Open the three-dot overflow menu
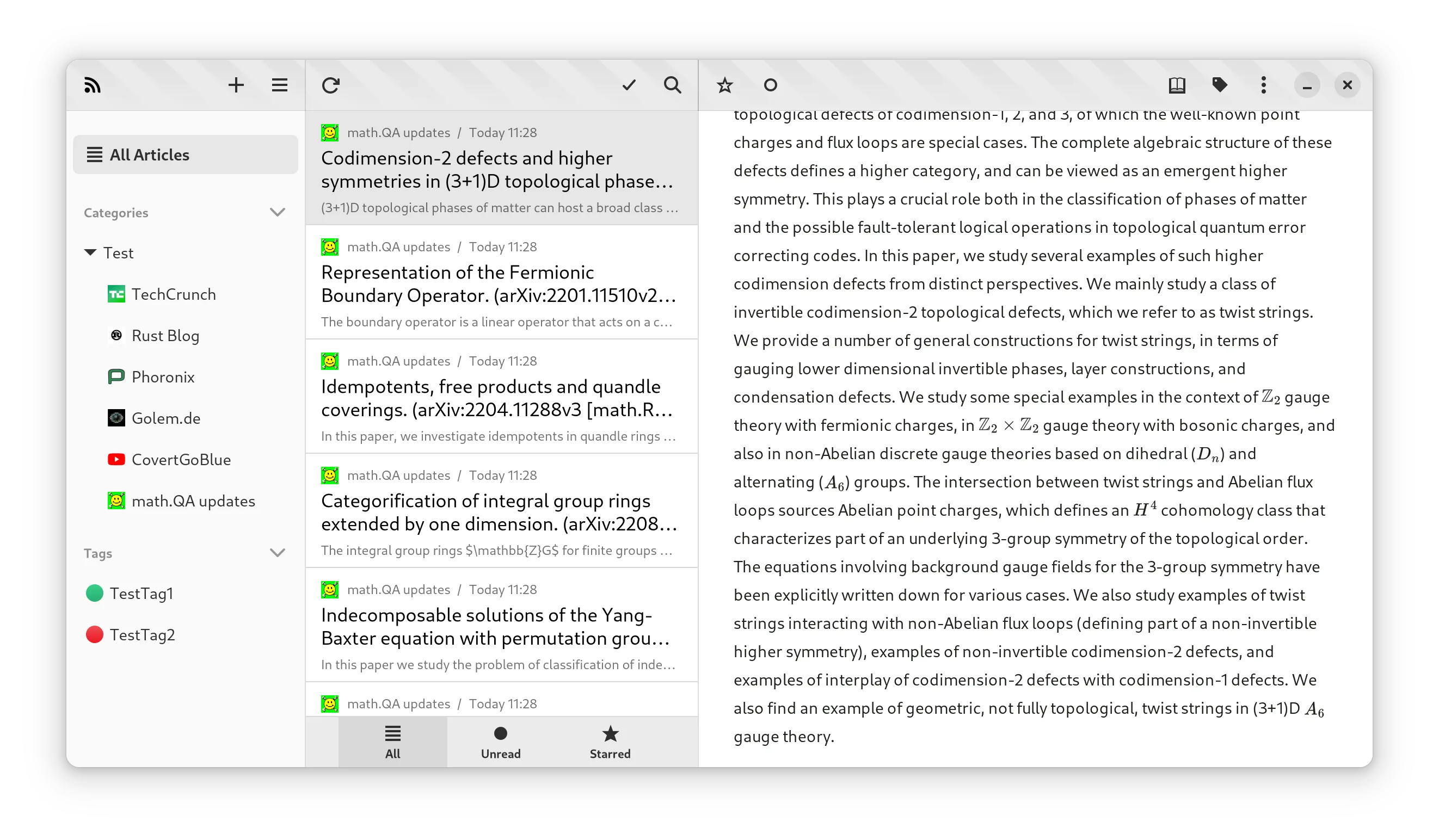The width and height of the screenshot is (1439, 840). coord(1263,84)
